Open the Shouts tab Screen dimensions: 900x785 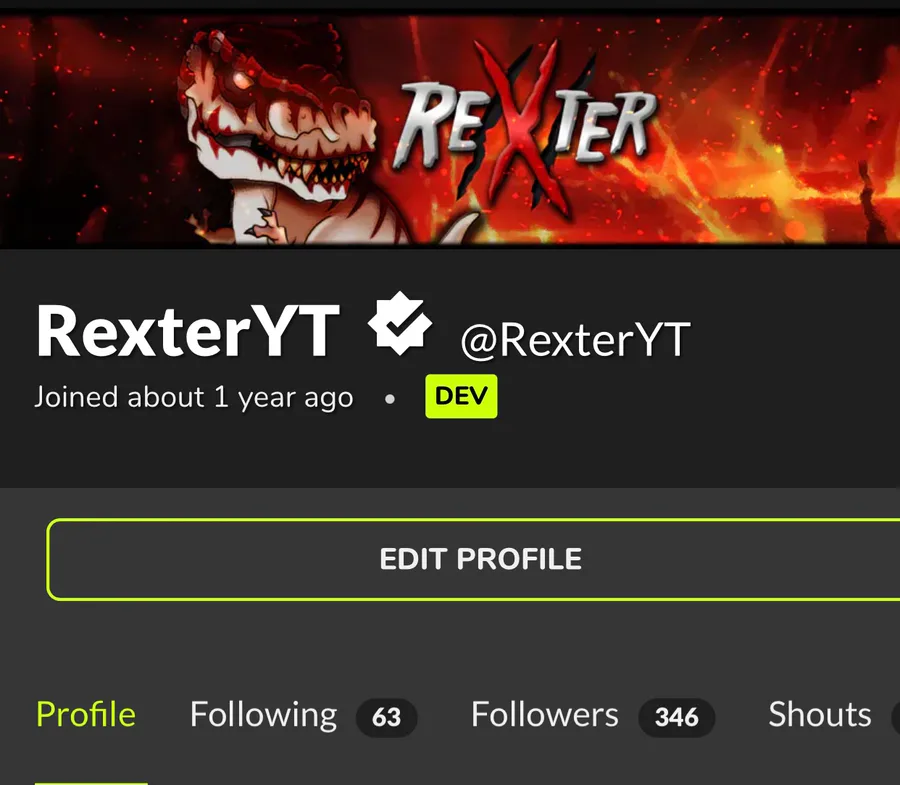coord(820,715)
